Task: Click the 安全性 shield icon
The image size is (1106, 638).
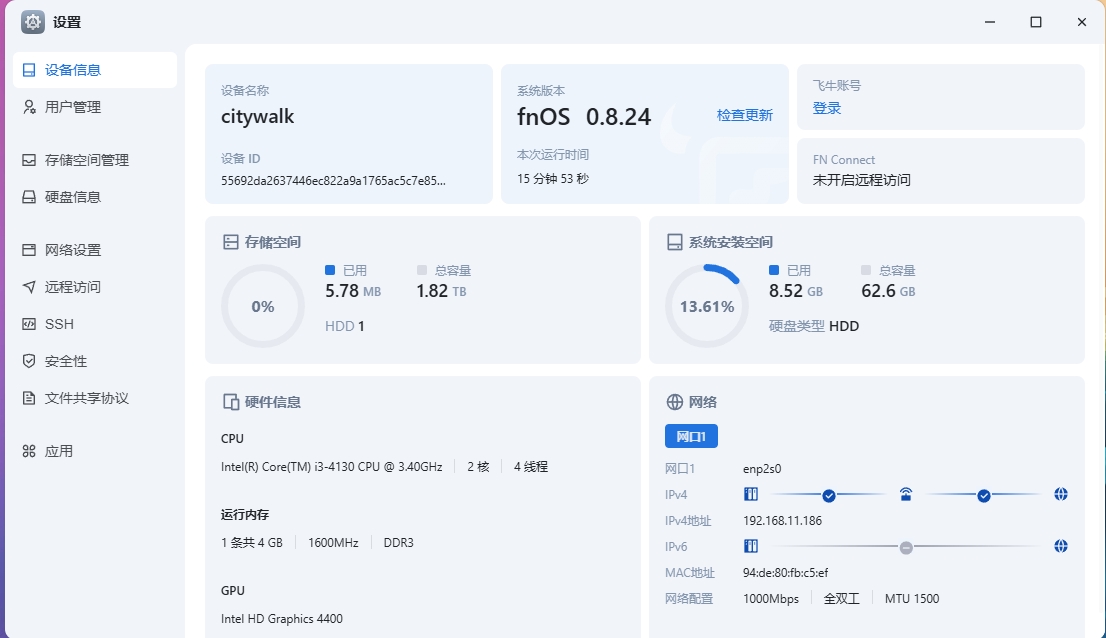Action: [x=29, y=361]
